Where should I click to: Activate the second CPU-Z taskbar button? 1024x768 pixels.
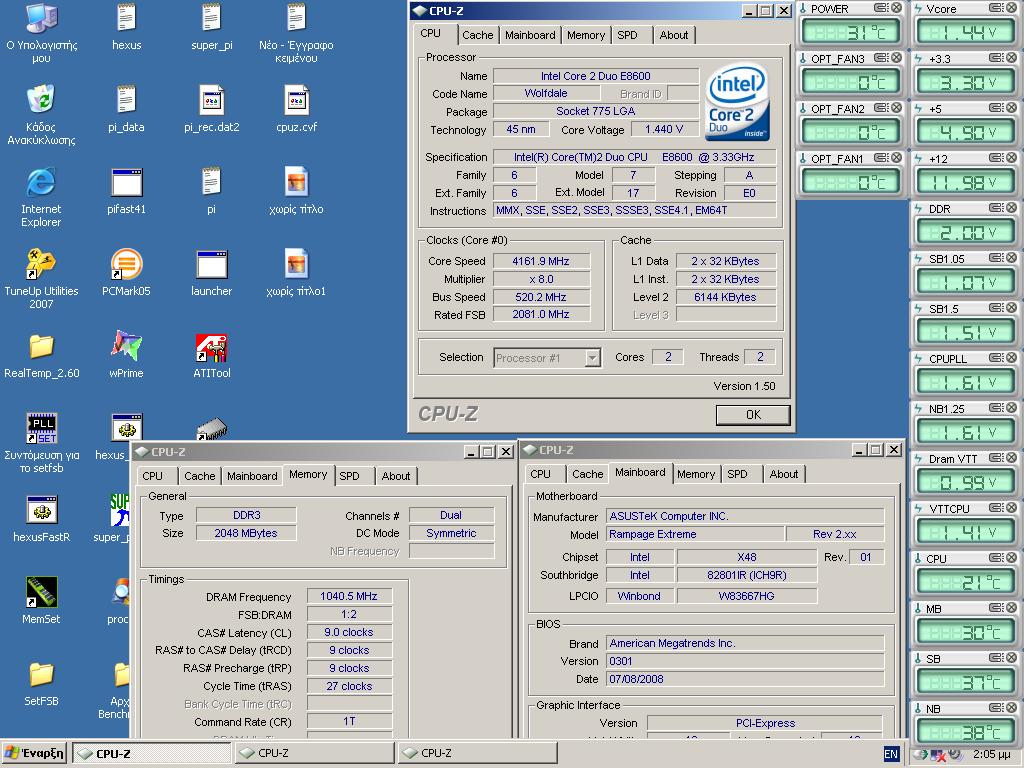[x=315, y=754]
